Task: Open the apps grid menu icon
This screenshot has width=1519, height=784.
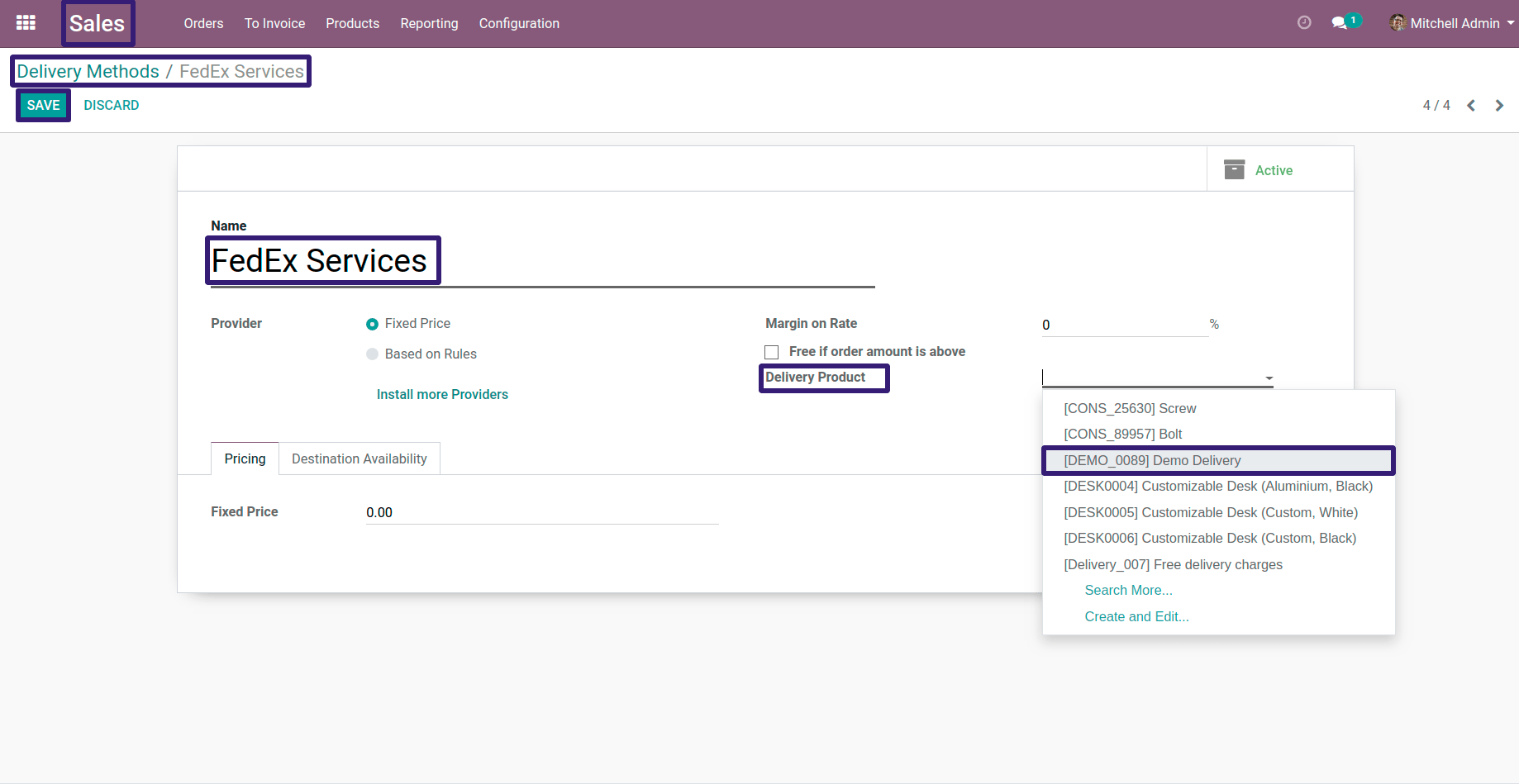Action: point(26,23)
